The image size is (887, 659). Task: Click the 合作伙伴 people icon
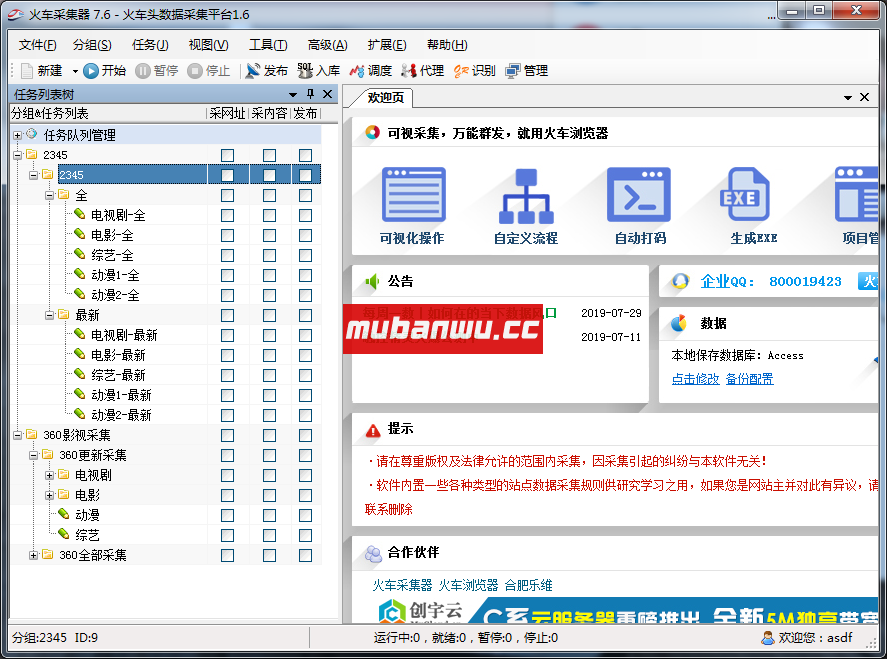373,554
